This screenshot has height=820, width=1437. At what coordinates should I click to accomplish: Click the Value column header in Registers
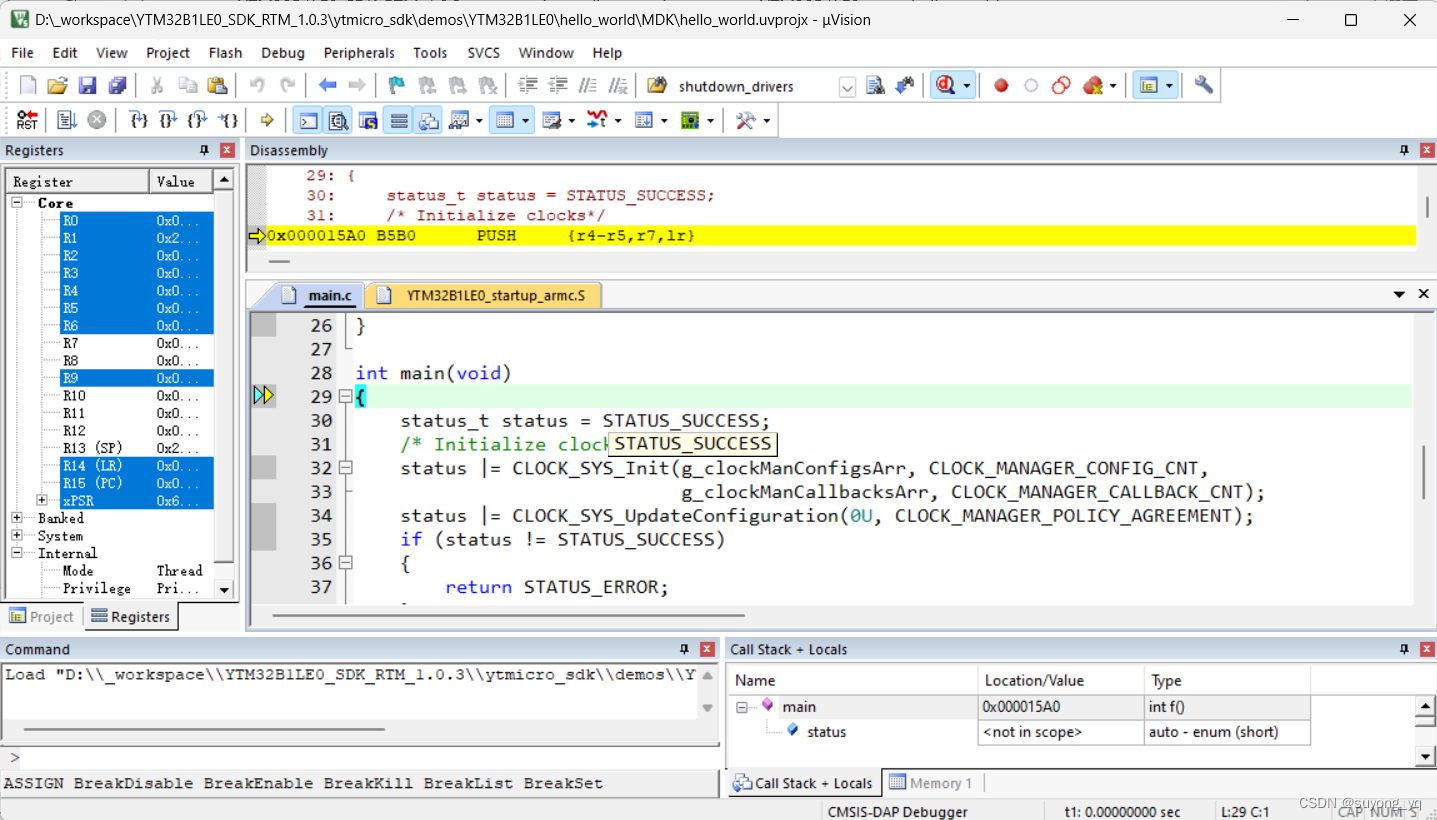tap(181, 181)
